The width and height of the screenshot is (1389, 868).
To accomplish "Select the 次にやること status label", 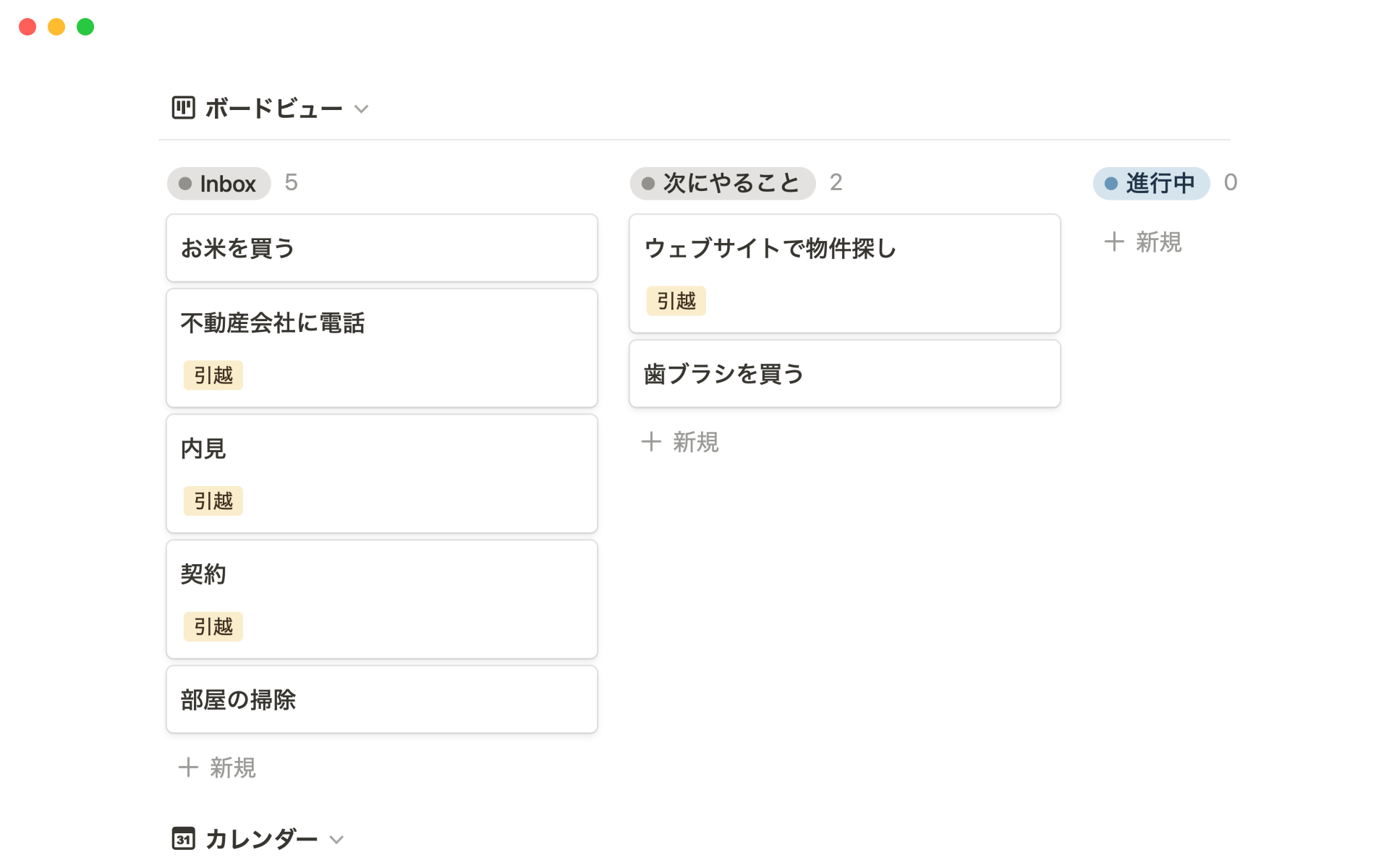I will tap(722, 184).
